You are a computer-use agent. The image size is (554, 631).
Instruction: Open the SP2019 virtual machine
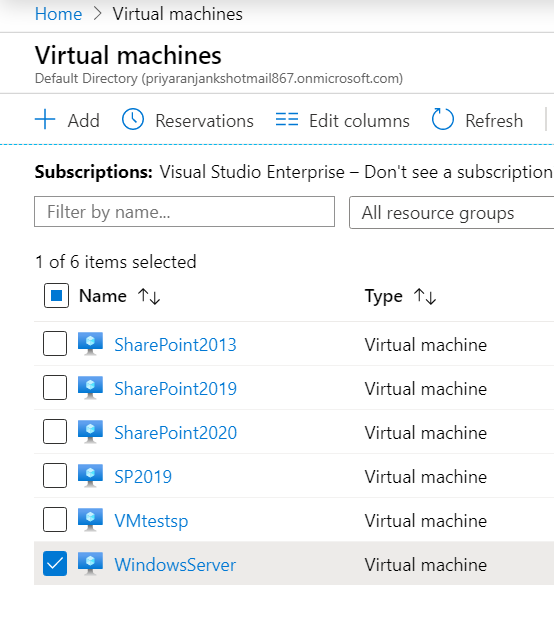point(143,477)
